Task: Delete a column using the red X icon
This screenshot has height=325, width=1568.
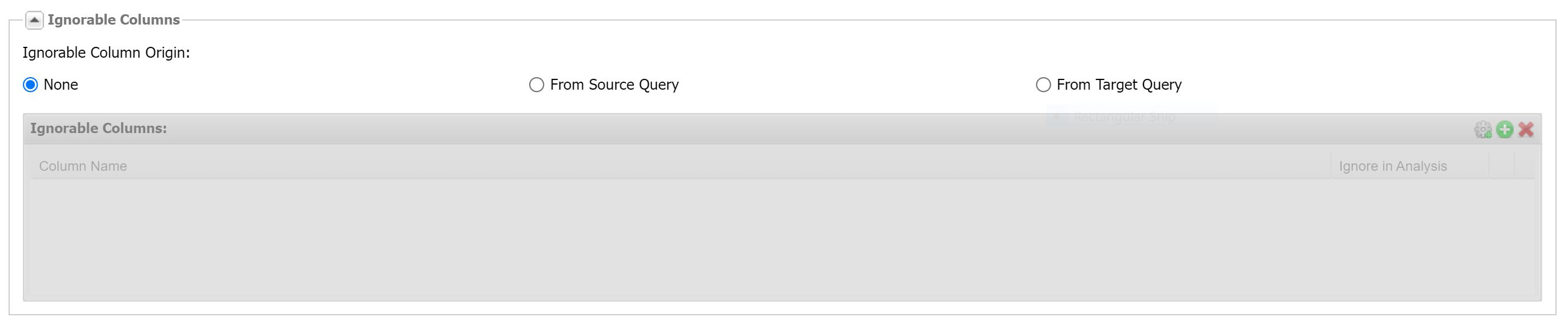Action: (x=1526, y=130)
